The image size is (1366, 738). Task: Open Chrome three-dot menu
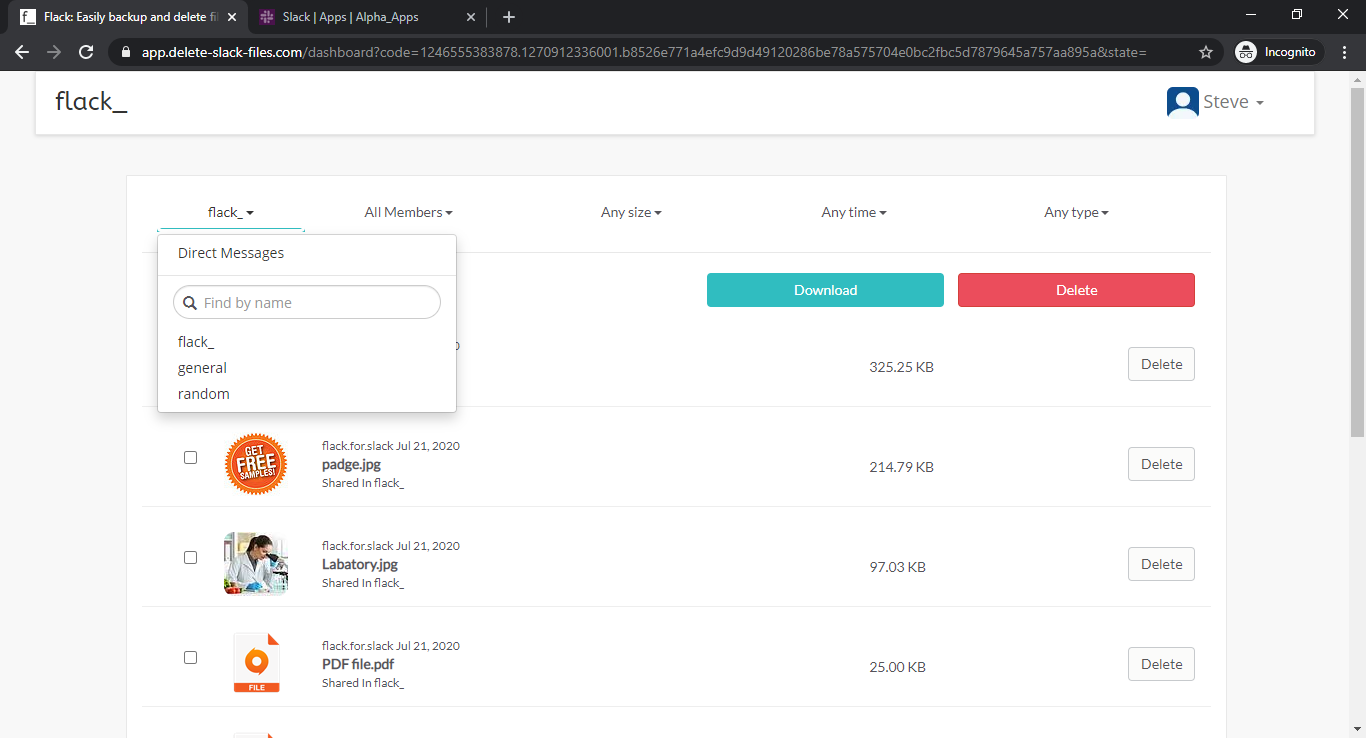pos(1345,52)
